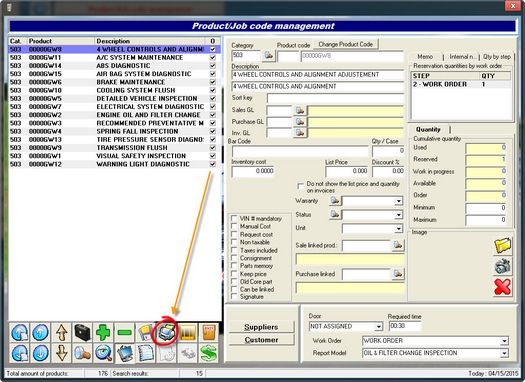525x382 pixels.
Task: Uncheck the D checkbox for BRAKE MAINTENANCE row
Action: [213, 82]
